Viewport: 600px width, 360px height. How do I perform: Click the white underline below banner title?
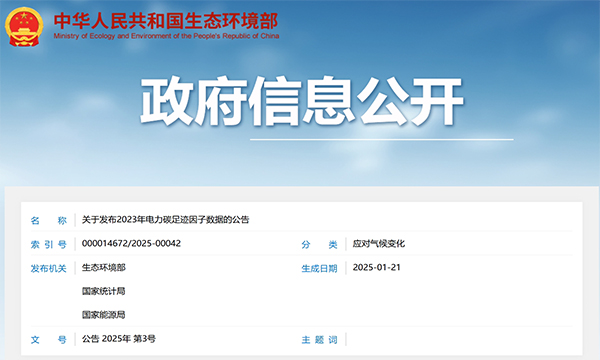(382, 140)
